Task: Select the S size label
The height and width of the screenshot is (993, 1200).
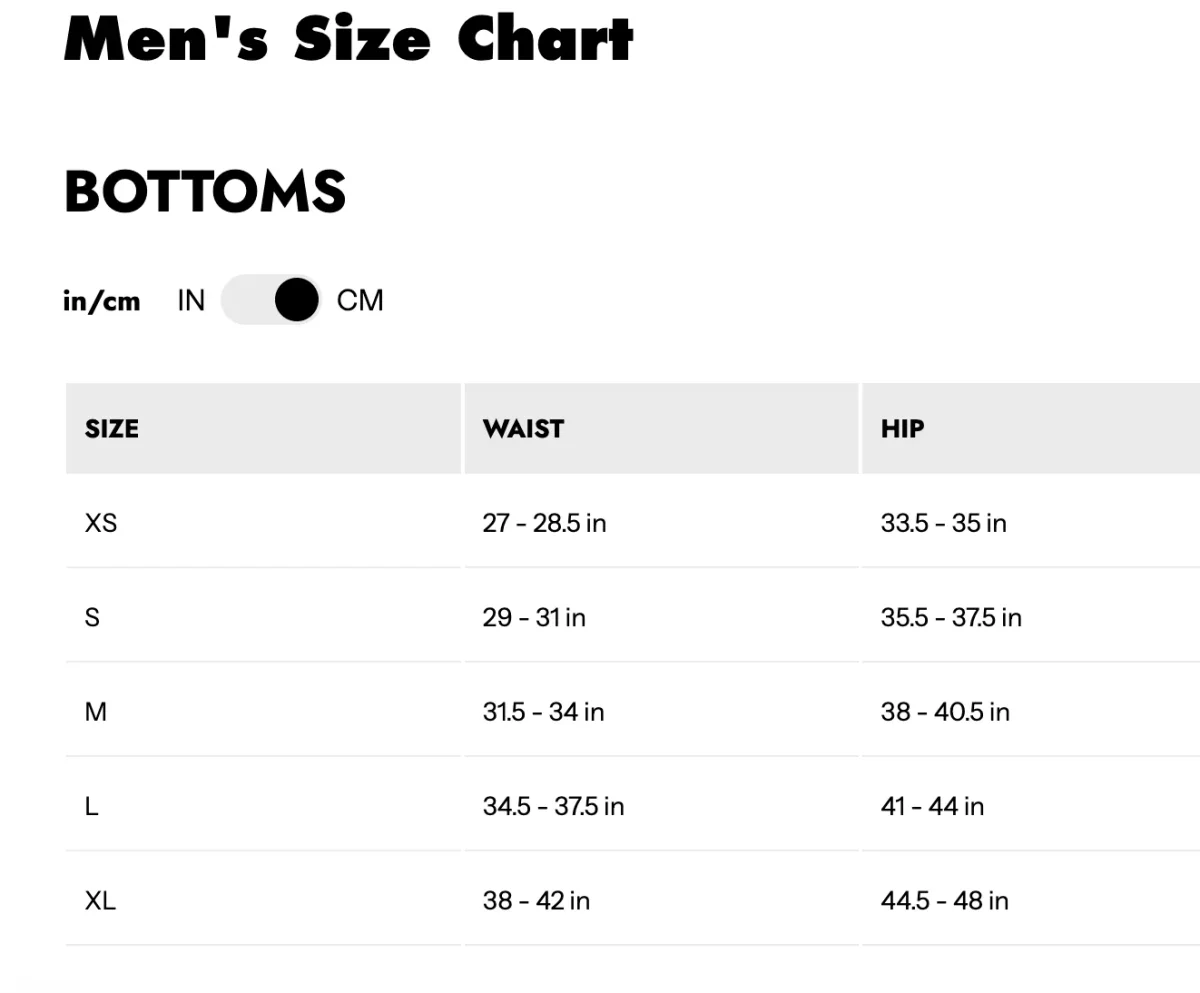Action: pyautogui.click(x=92, y=617)
